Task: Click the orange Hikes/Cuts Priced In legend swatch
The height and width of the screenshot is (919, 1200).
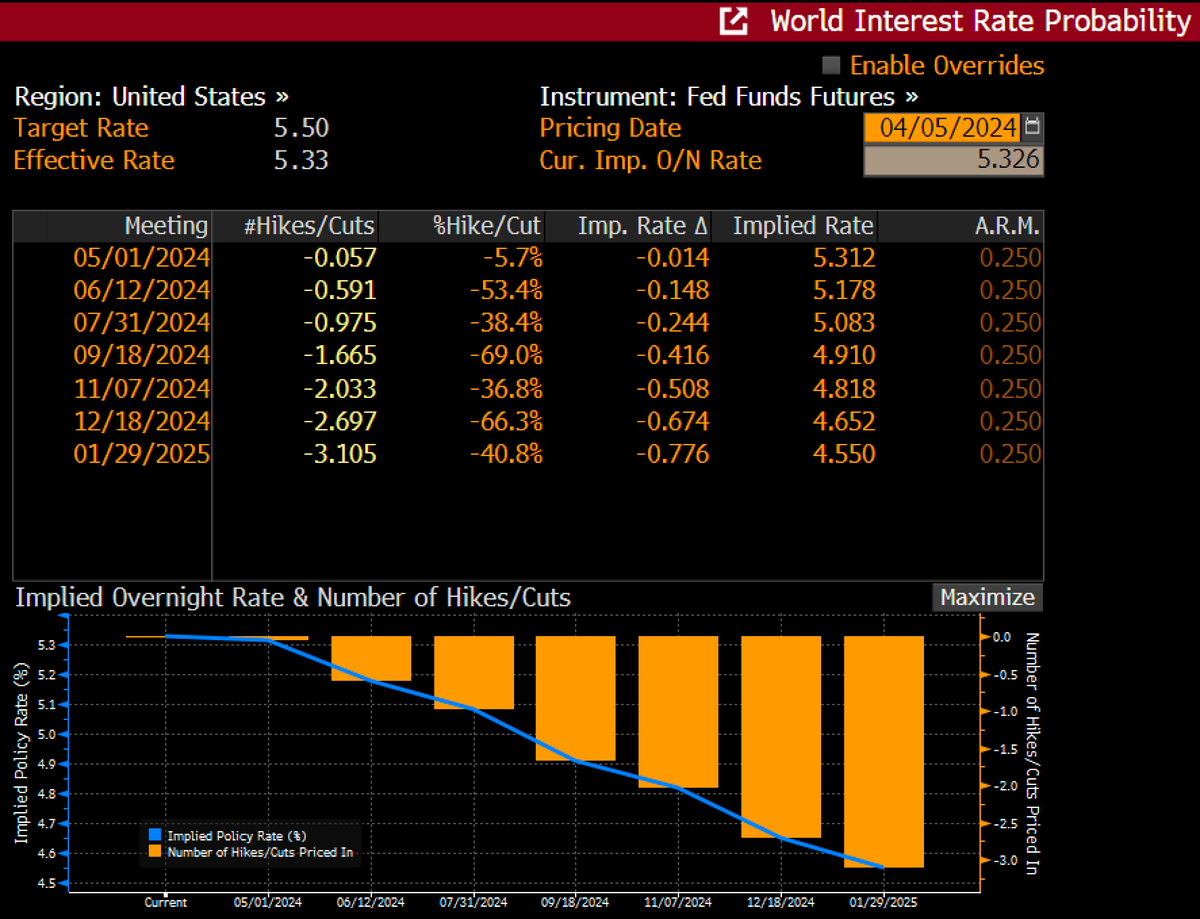Action: point(153,852)
